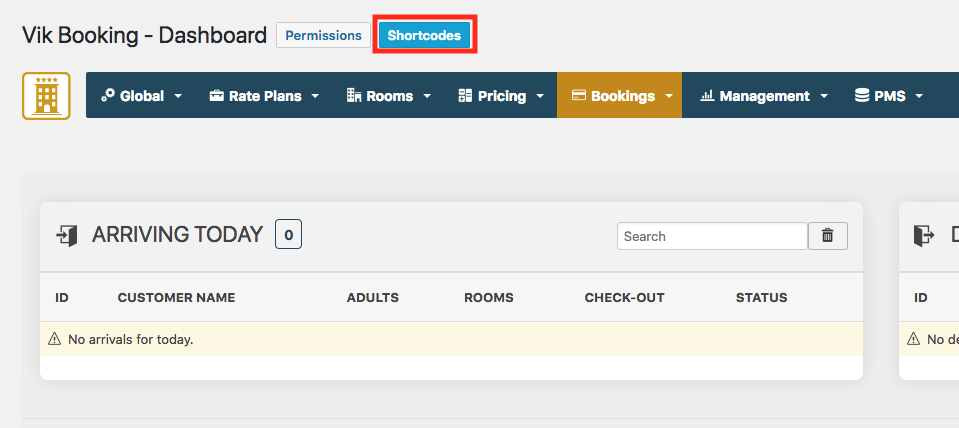Click the trash icon next to Search
Screen dimensions: 959x428
click(828, 236)
